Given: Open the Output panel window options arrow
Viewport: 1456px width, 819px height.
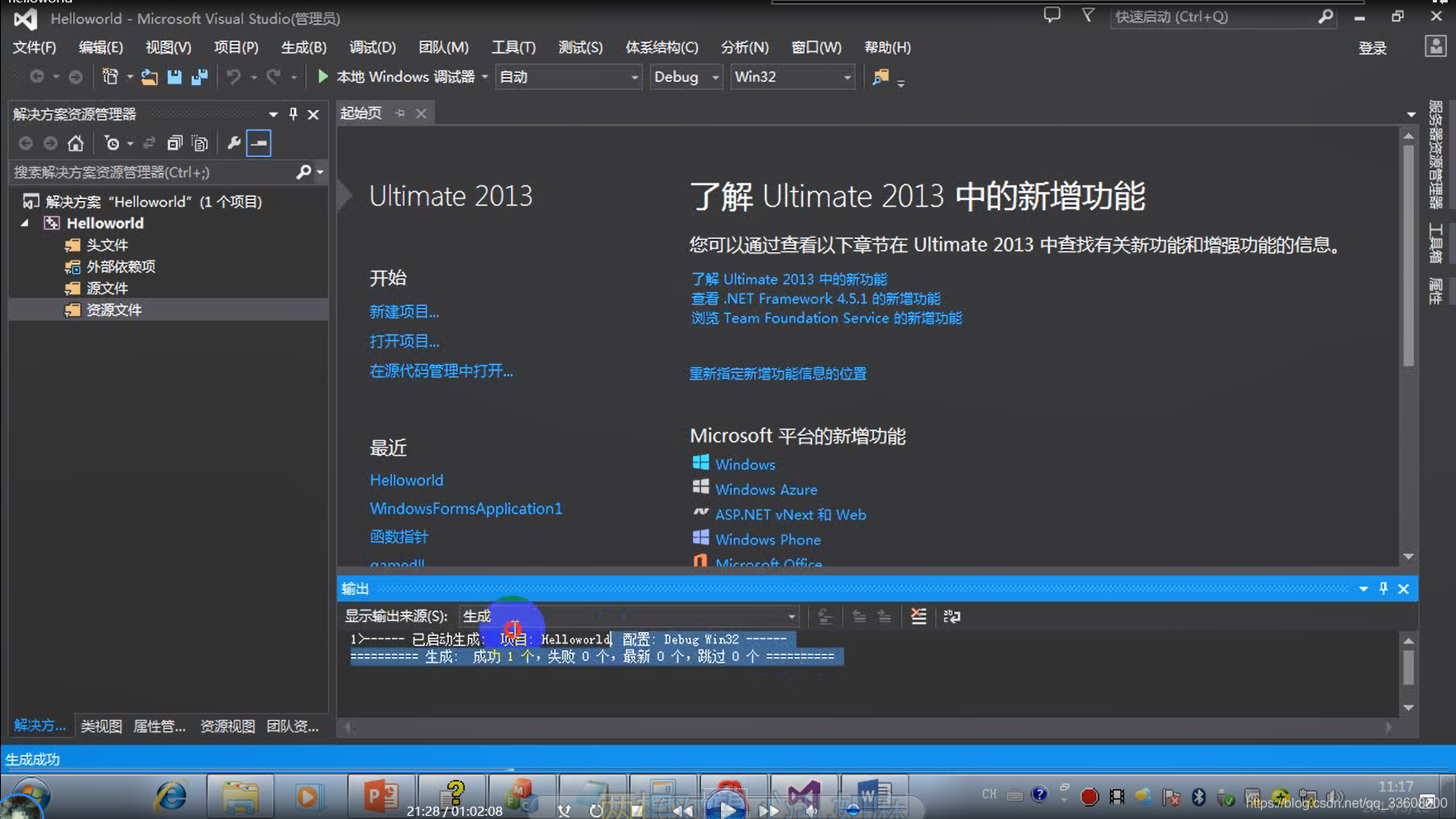Looking at the screenshot, I should [x=1363, y=588].
